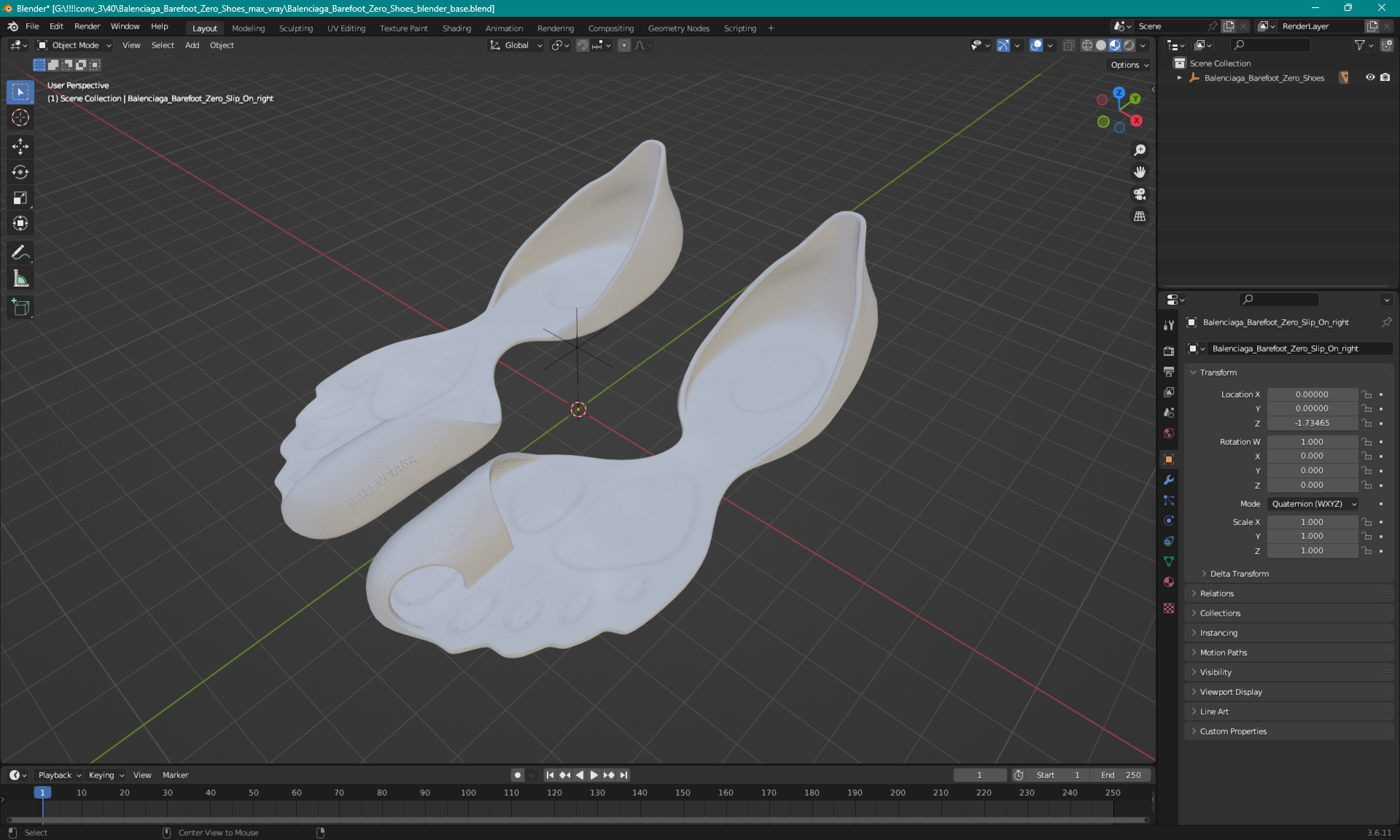
Task: Select the Transform tool
Action: [20, 223]
